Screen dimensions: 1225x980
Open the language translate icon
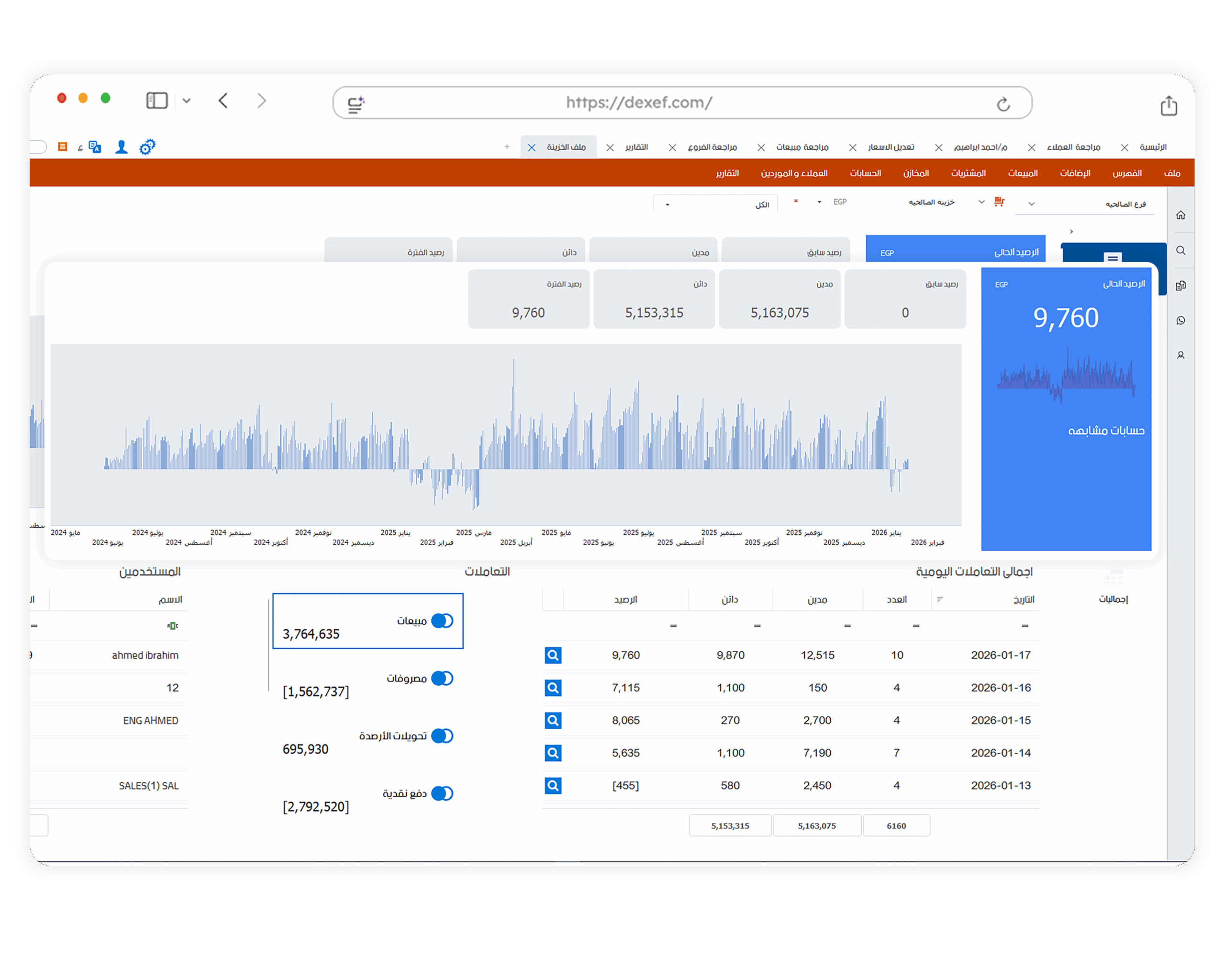point(95,147)
